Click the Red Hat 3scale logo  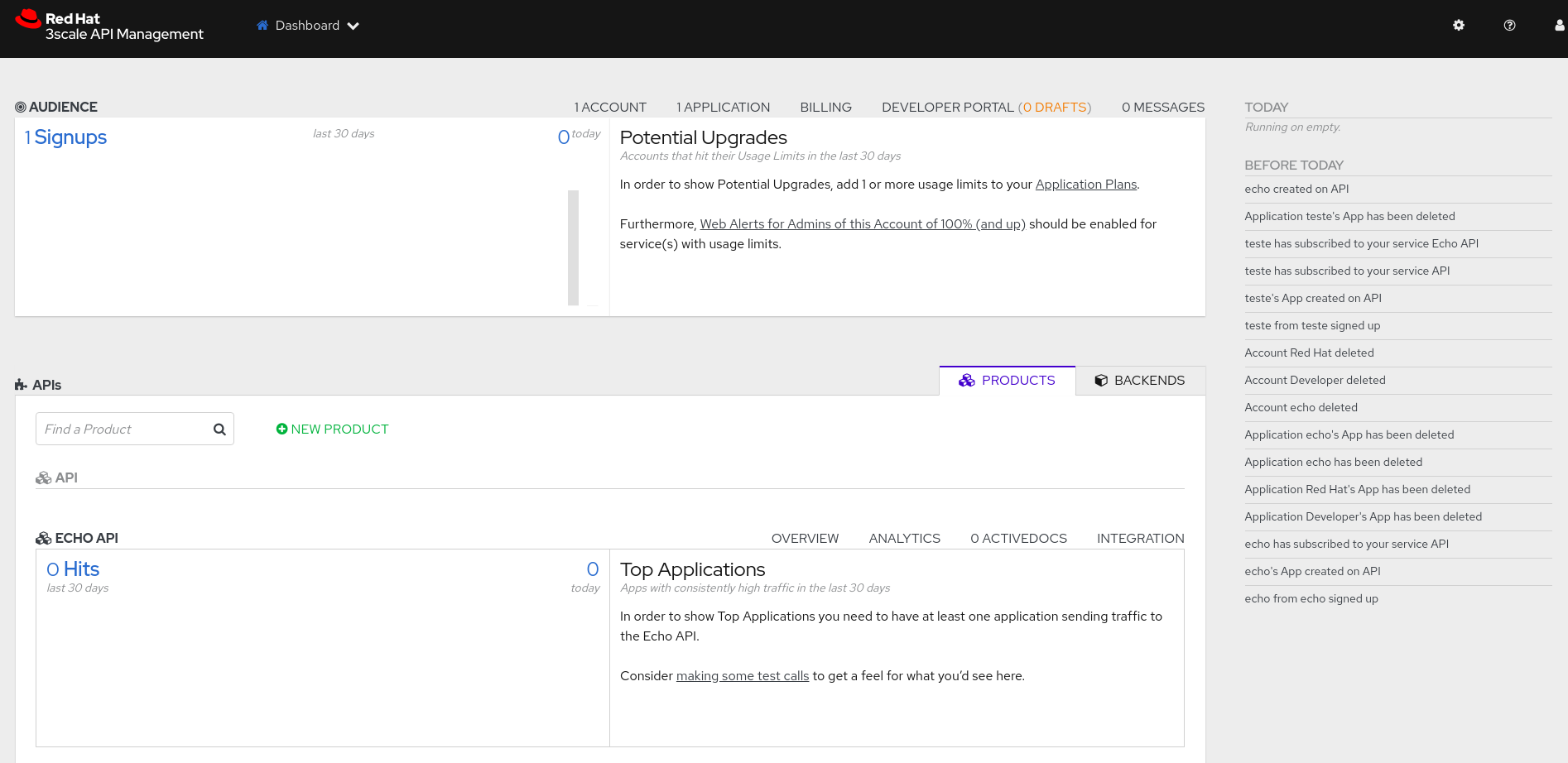coord(109,26)
